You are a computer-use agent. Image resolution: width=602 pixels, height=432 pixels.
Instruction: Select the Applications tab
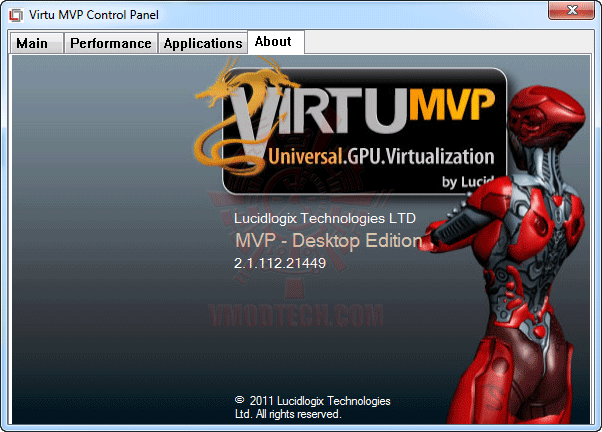click(x=203, y=43)
